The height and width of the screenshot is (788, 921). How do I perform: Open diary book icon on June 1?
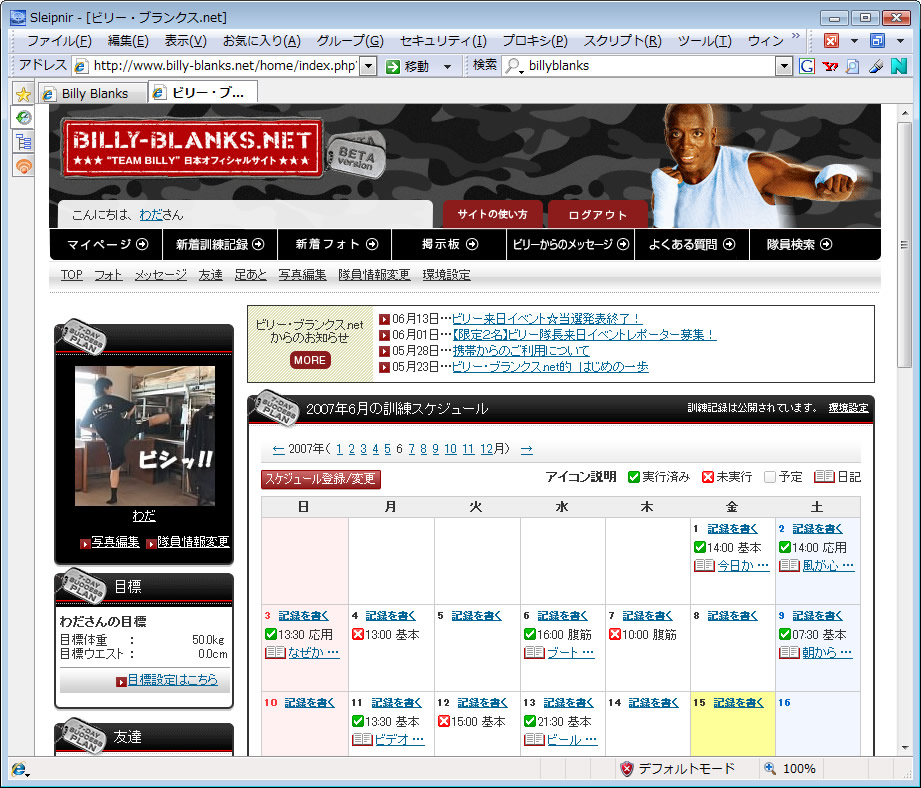(704, 566)
